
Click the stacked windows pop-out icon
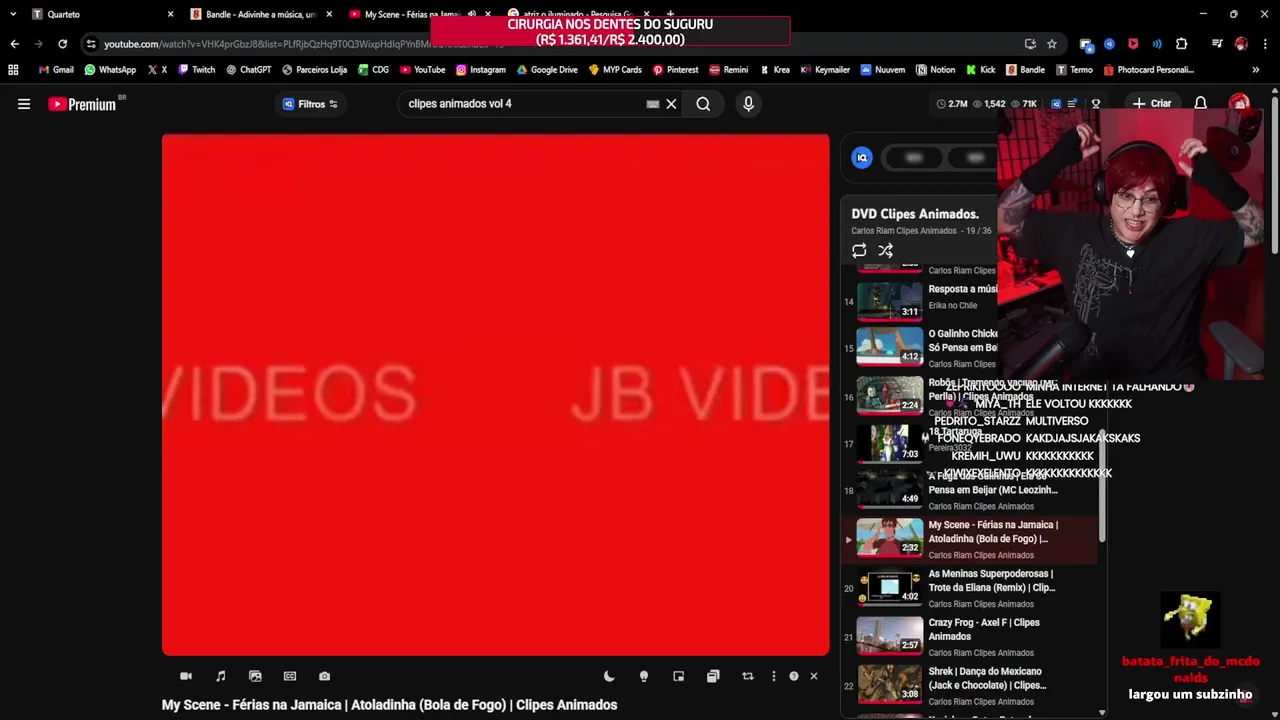pos(713,676)
